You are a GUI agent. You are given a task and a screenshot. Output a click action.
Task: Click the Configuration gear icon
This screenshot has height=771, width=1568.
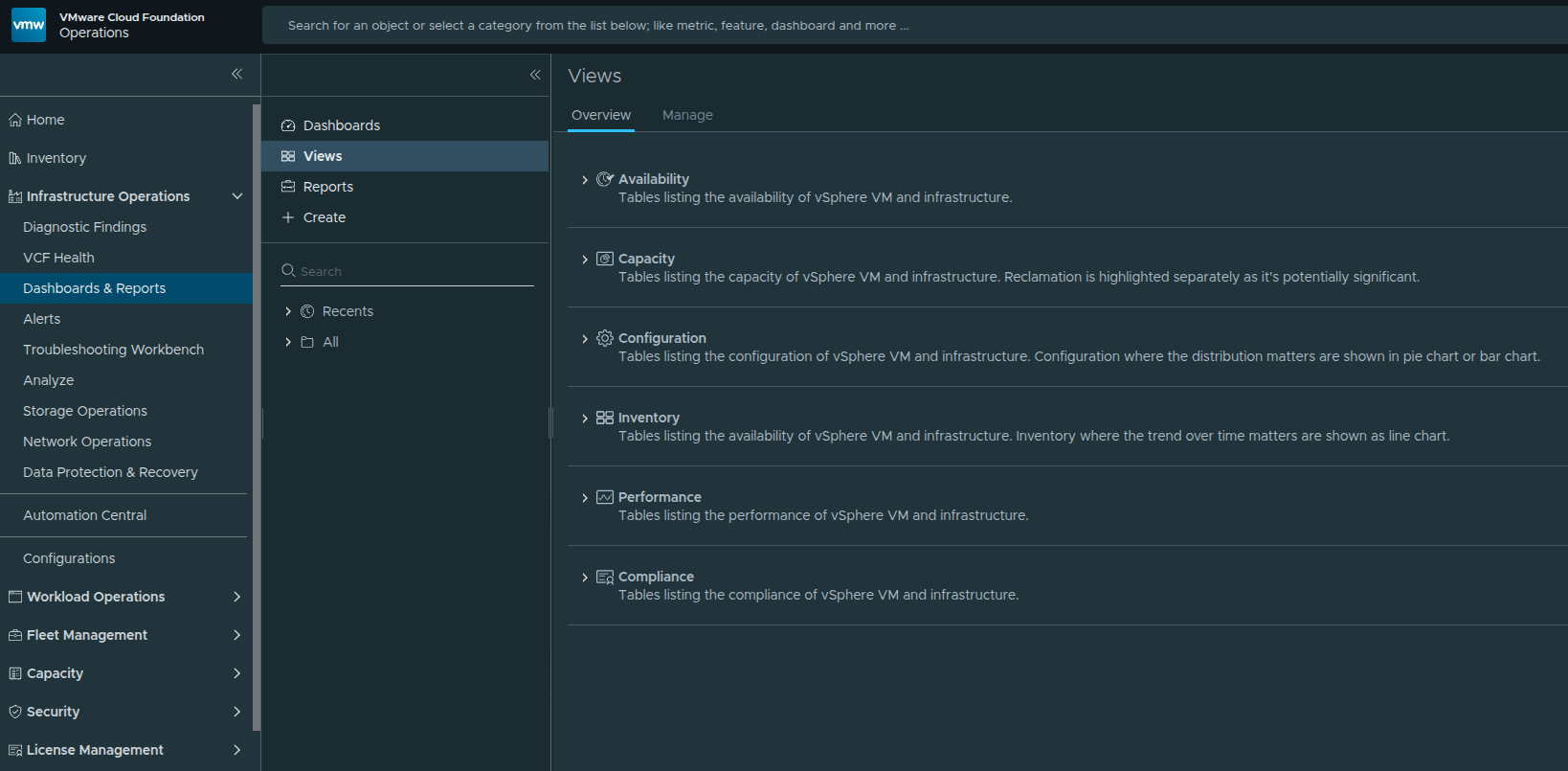[x=605, y=338]
